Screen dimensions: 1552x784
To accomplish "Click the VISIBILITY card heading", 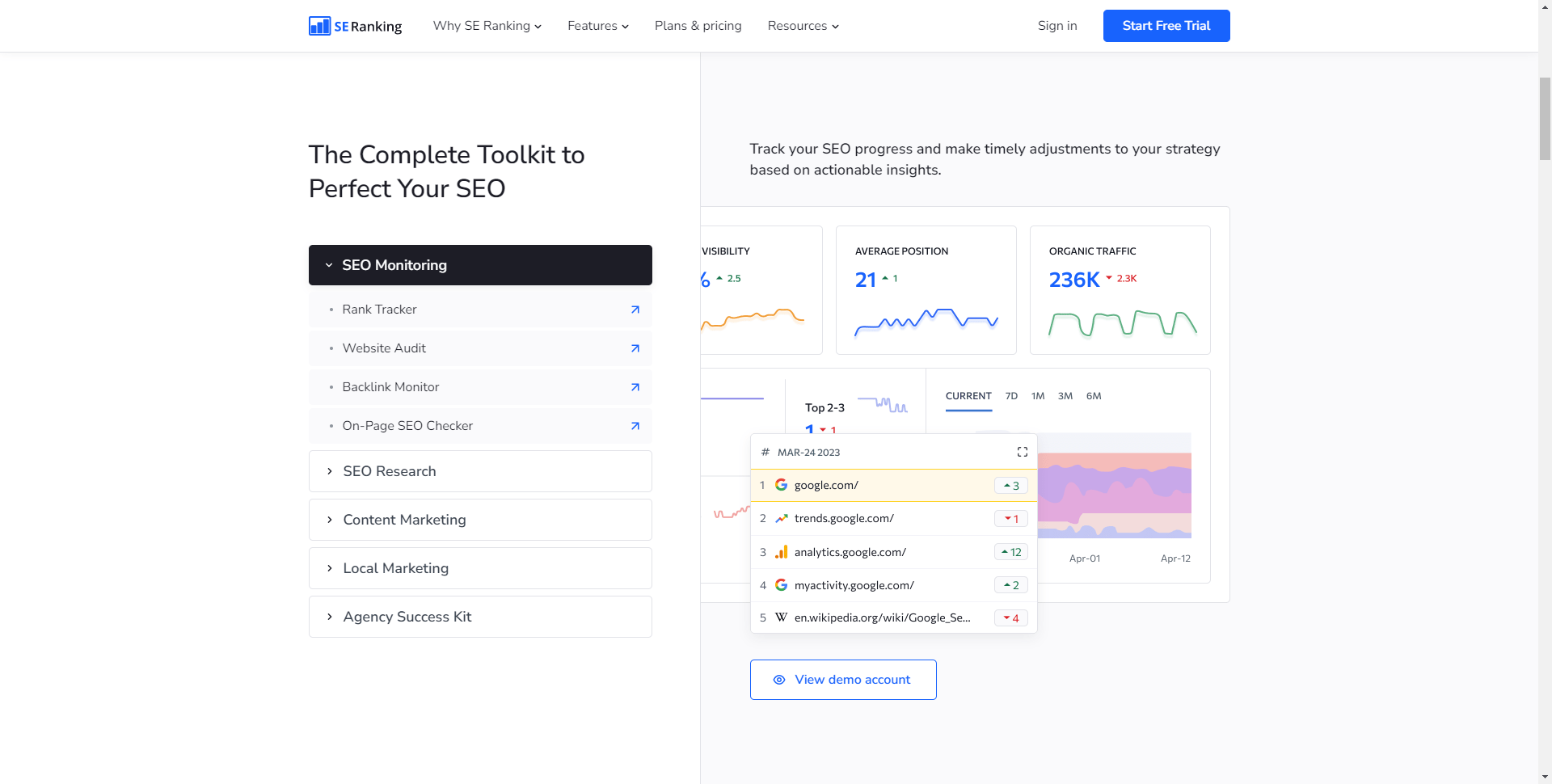I will [x=726, y=251].
